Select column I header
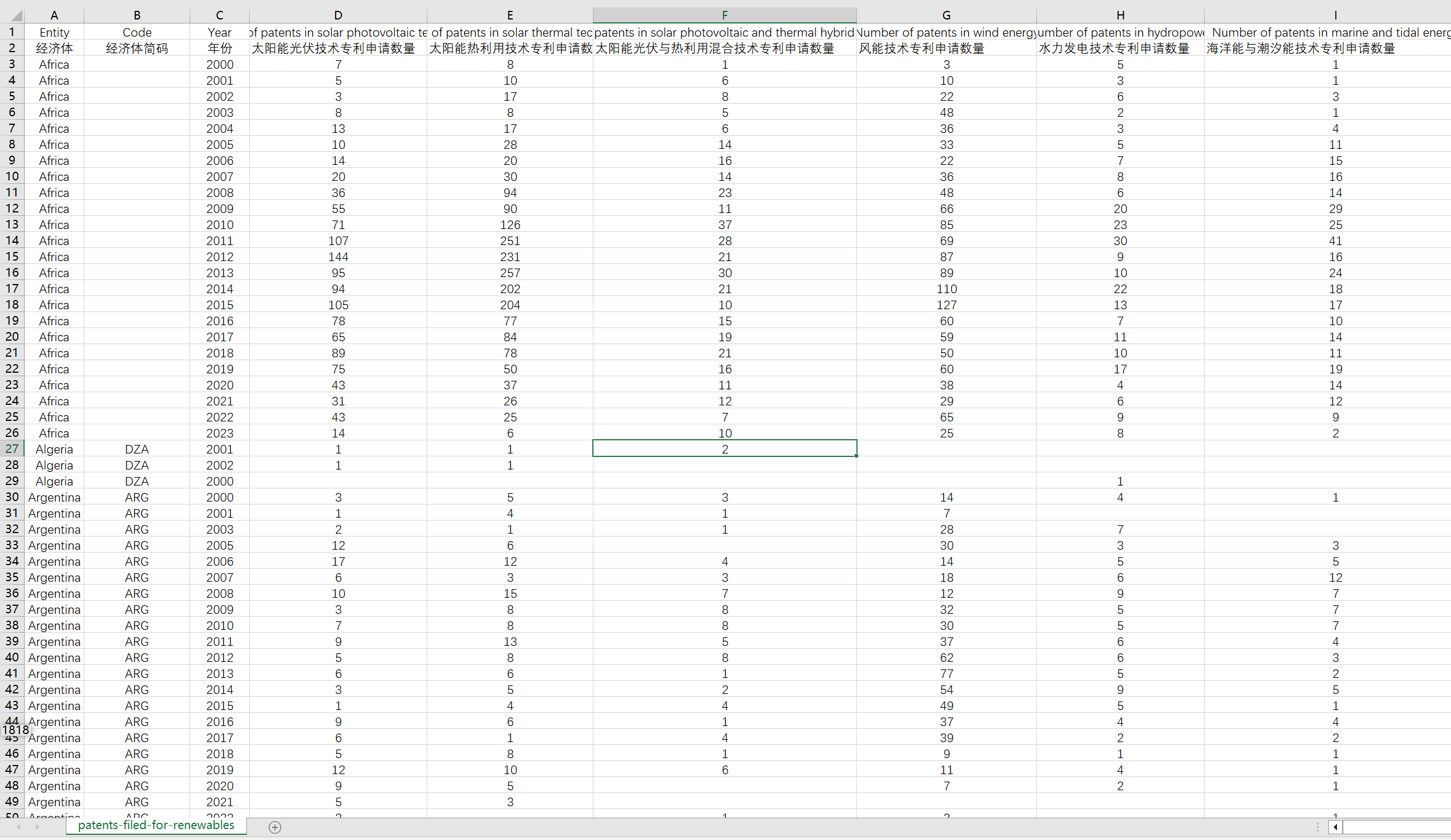1451x840 pixels. (x=1335, y=15)
